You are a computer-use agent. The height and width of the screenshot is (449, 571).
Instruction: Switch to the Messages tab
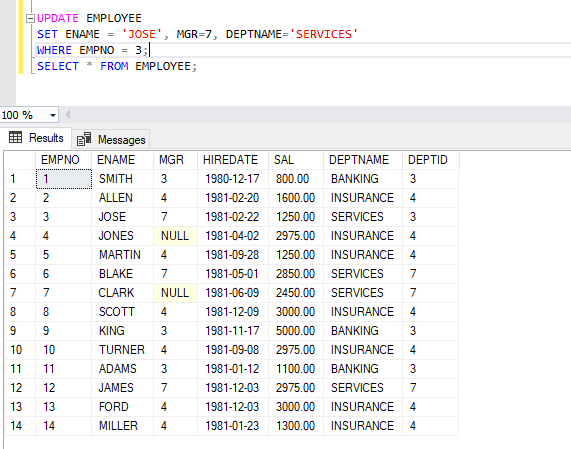click(111, 139)
